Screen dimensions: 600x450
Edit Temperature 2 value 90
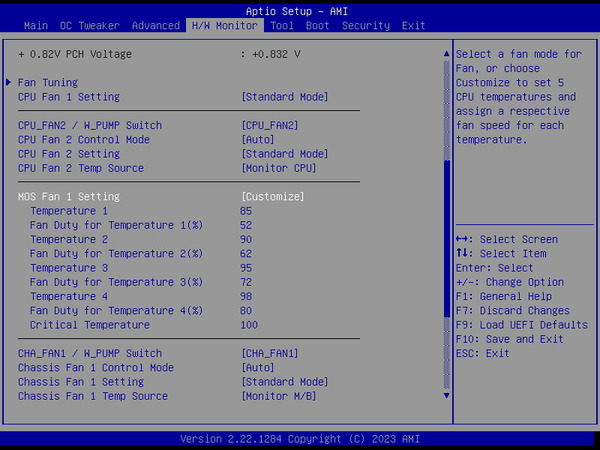pos(246,240)
